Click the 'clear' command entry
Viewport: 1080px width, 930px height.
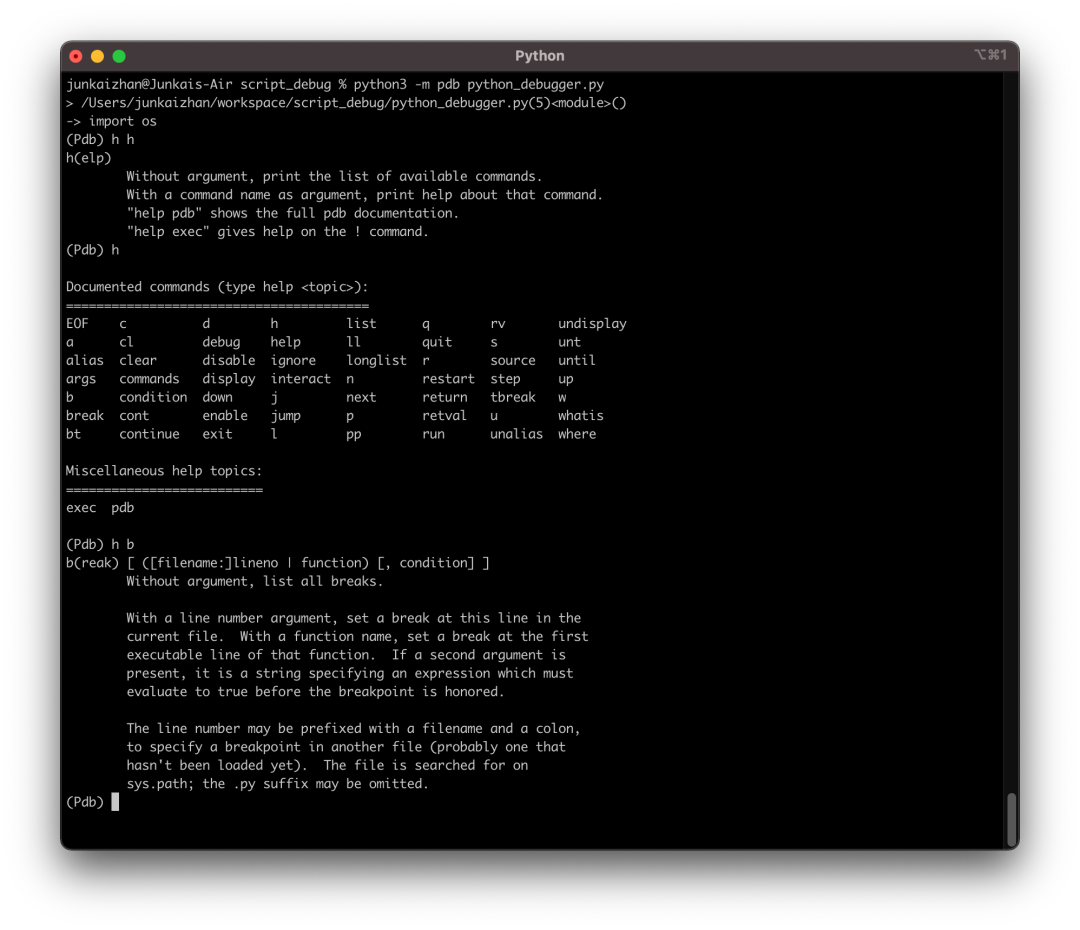click(138, 360)
